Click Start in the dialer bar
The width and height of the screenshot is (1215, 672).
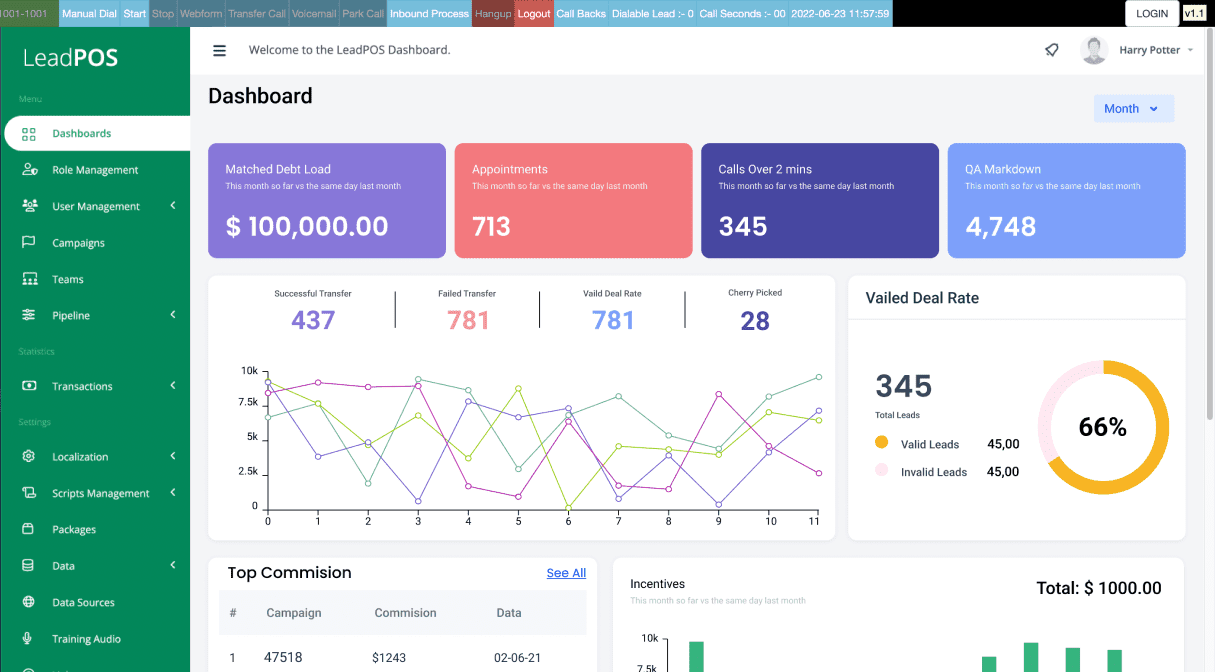click(135, 14)
